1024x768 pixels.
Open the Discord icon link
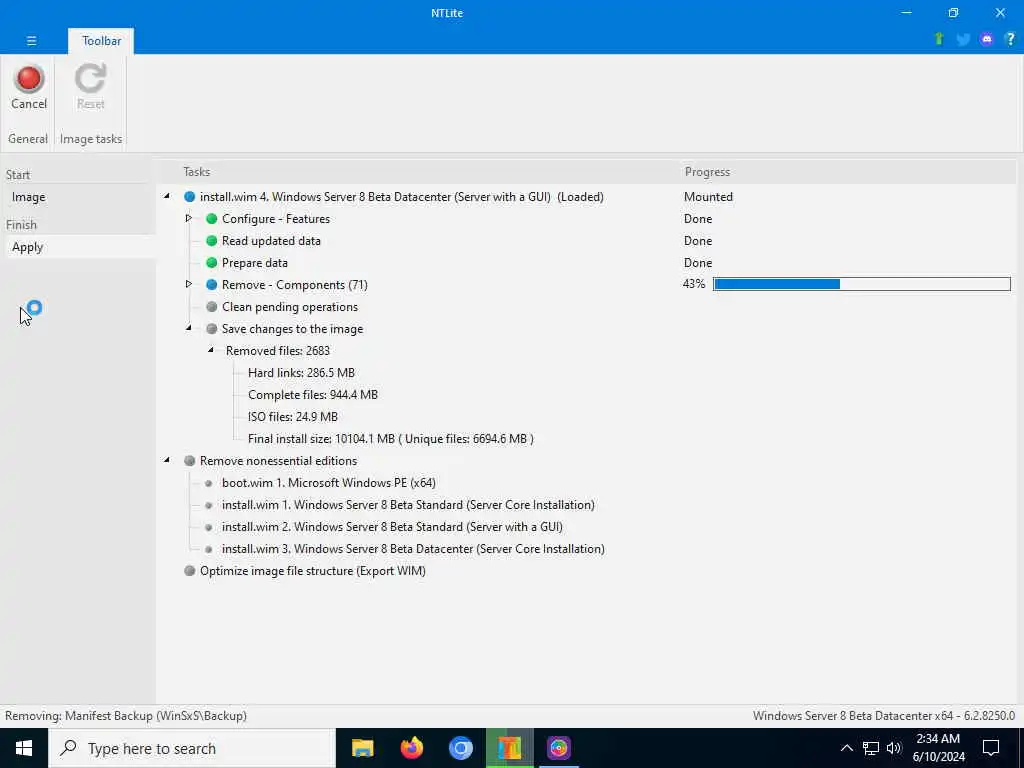click(x=987, y=39)
